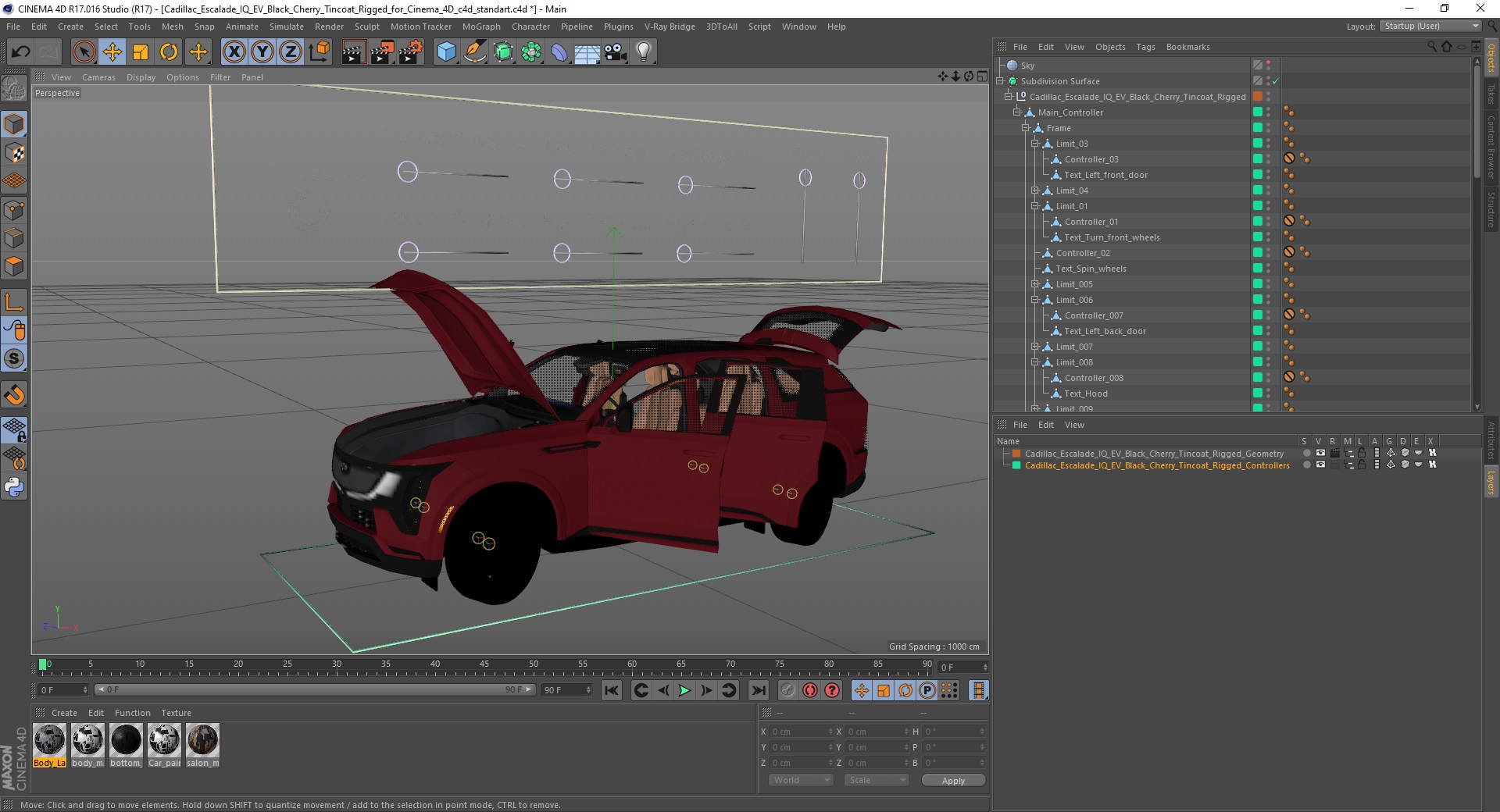Select Polygons mode in left sidebar
1500x812 pixels.
point(15,265)
